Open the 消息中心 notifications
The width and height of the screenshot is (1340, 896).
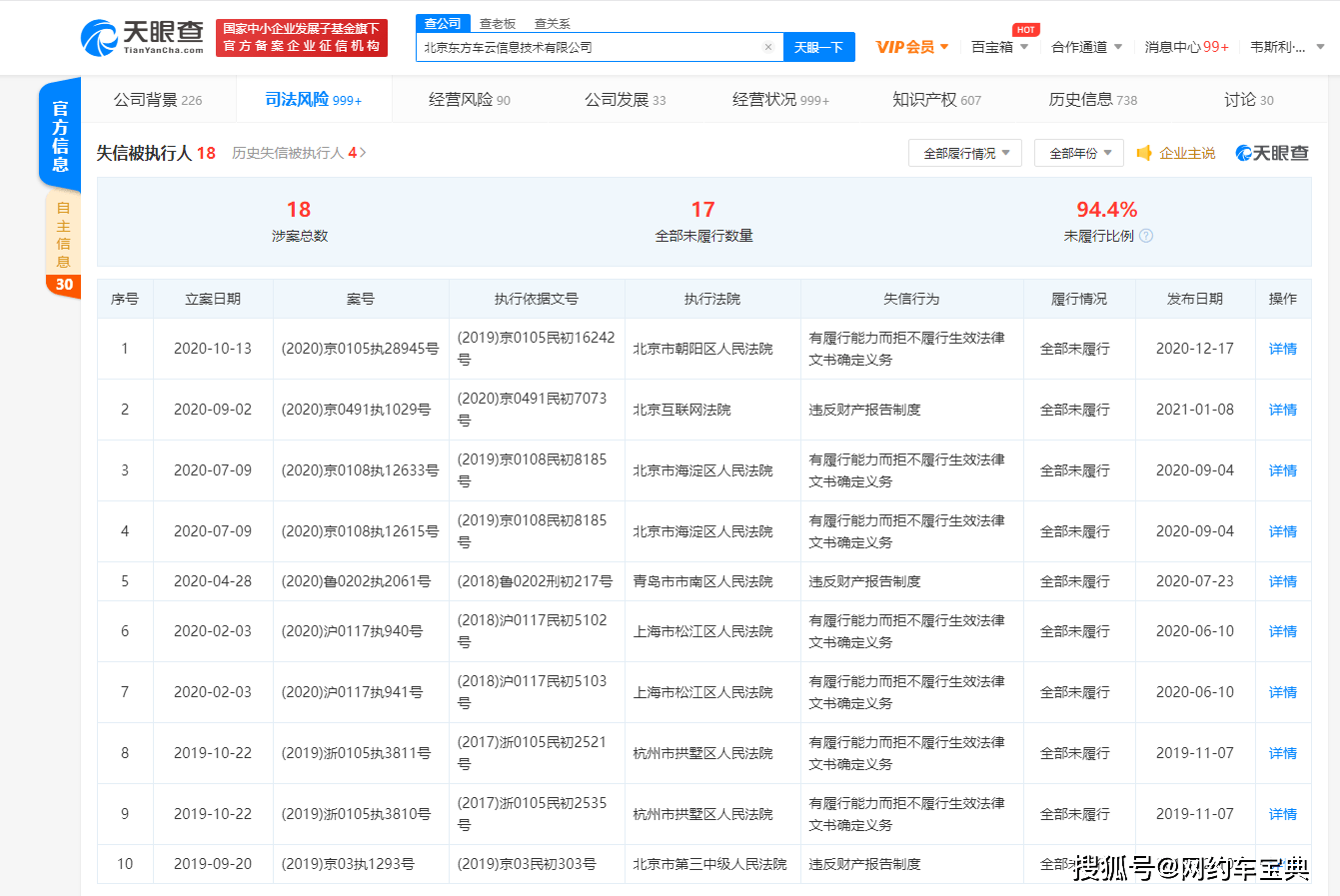tap(1186, 47)
